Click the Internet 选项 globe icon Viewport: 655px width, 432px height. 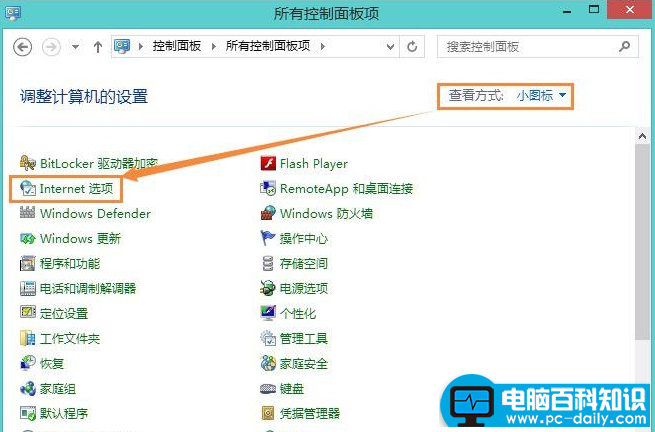(28, 189)
